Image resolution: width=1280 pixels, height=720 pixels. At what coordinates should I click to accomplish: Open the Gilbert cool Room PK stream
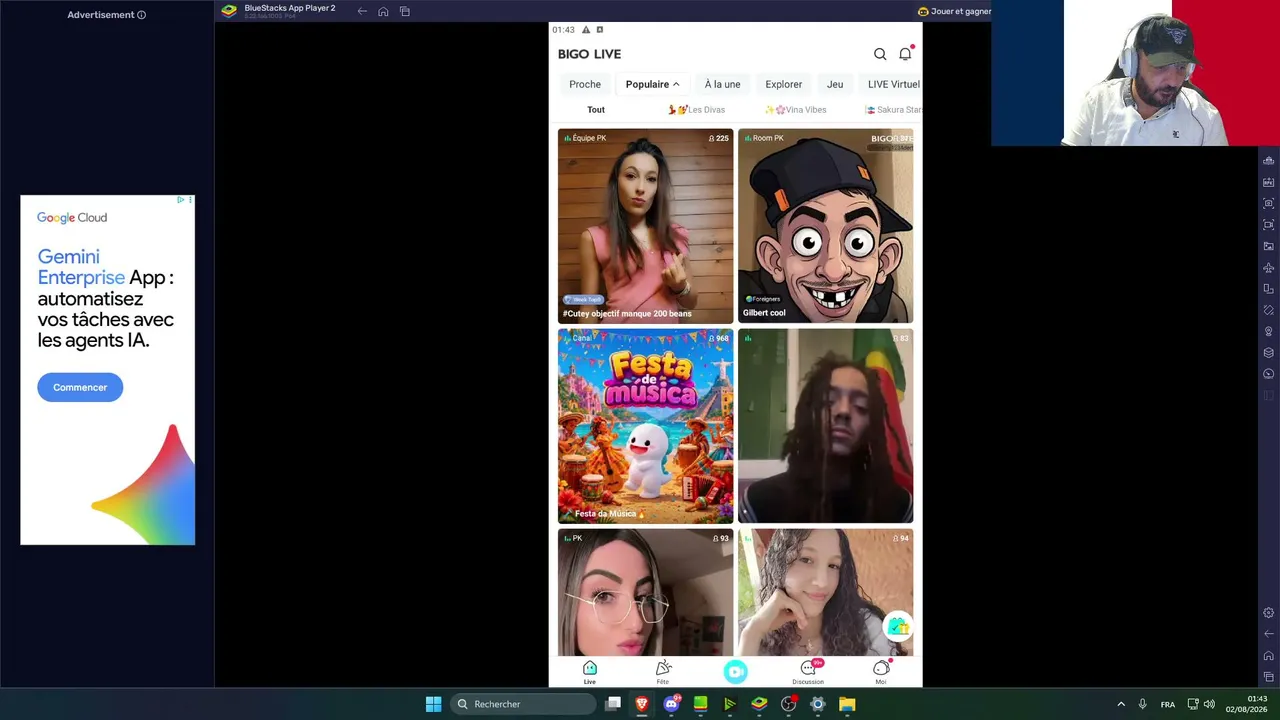825,226
